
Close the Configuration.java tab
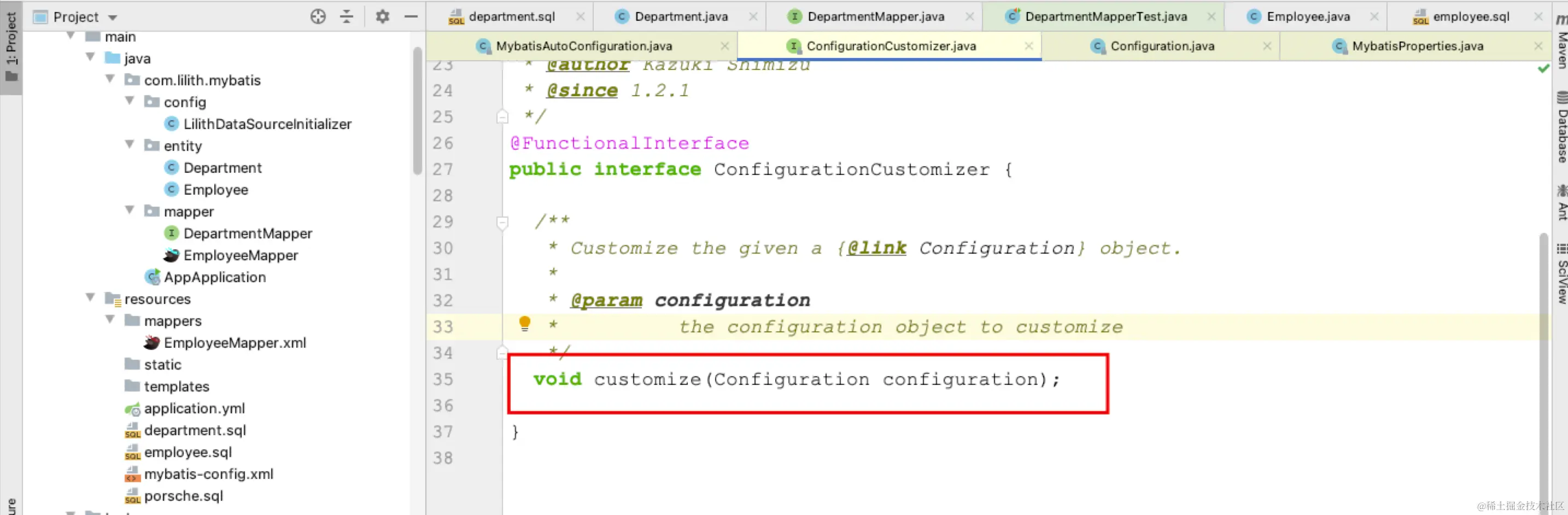(x=1267, y=46)
